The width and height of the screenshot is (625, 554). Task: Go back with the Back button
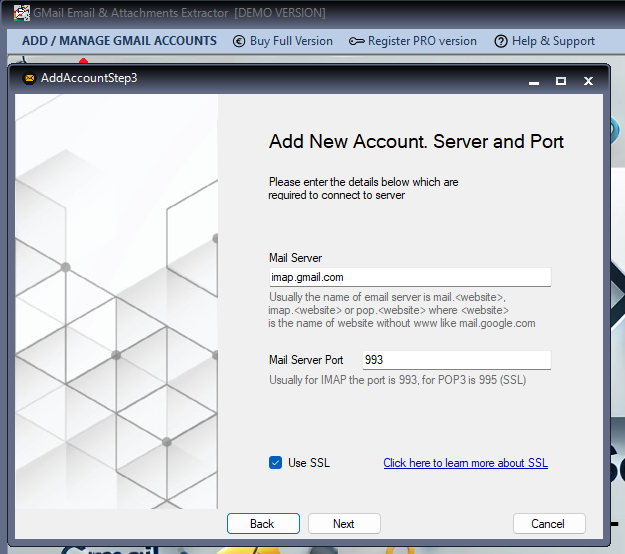tap(263, 523)
